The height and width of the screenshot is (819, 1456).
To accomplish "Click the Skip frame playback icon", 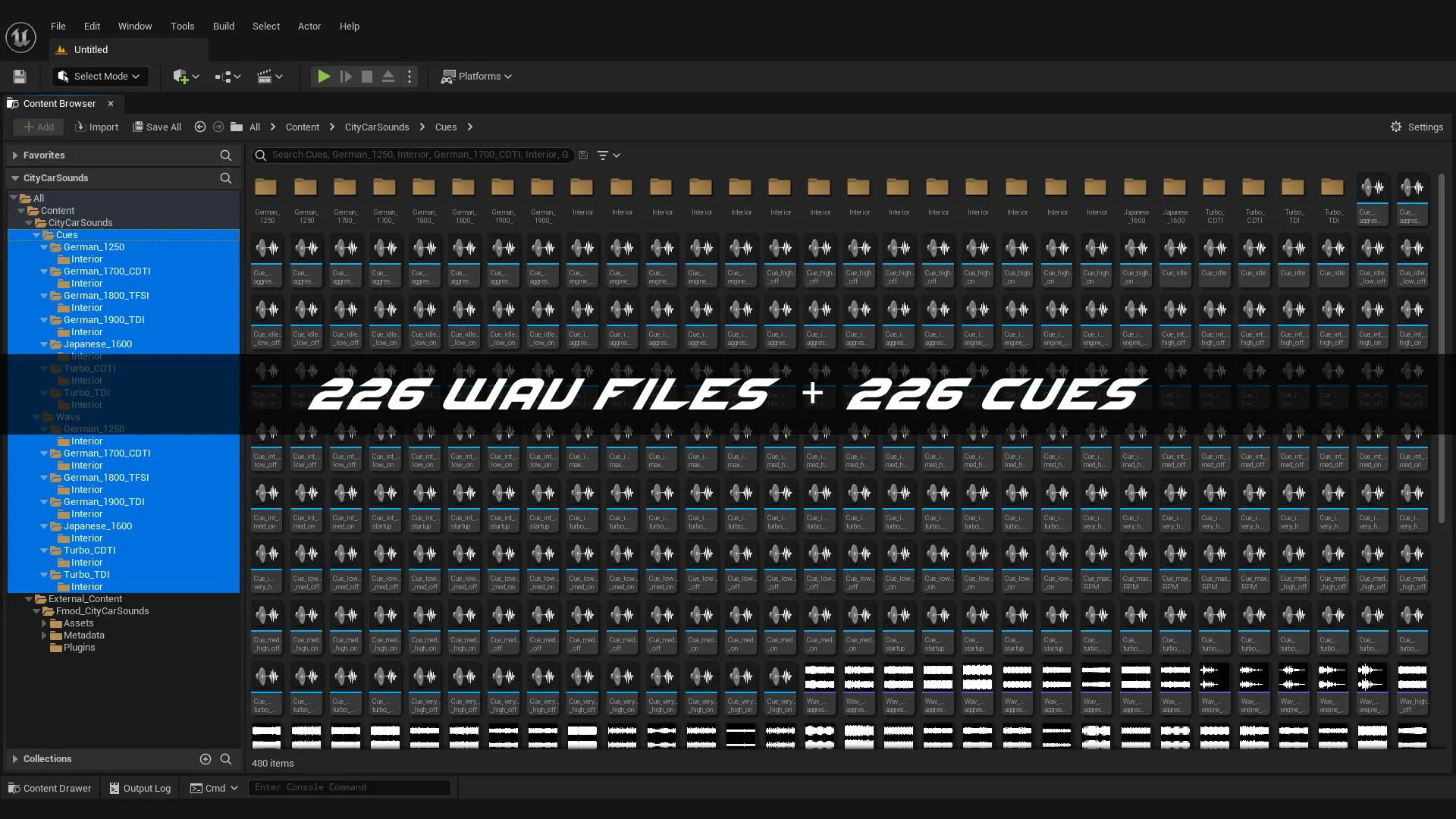I will tap(346, 77).
